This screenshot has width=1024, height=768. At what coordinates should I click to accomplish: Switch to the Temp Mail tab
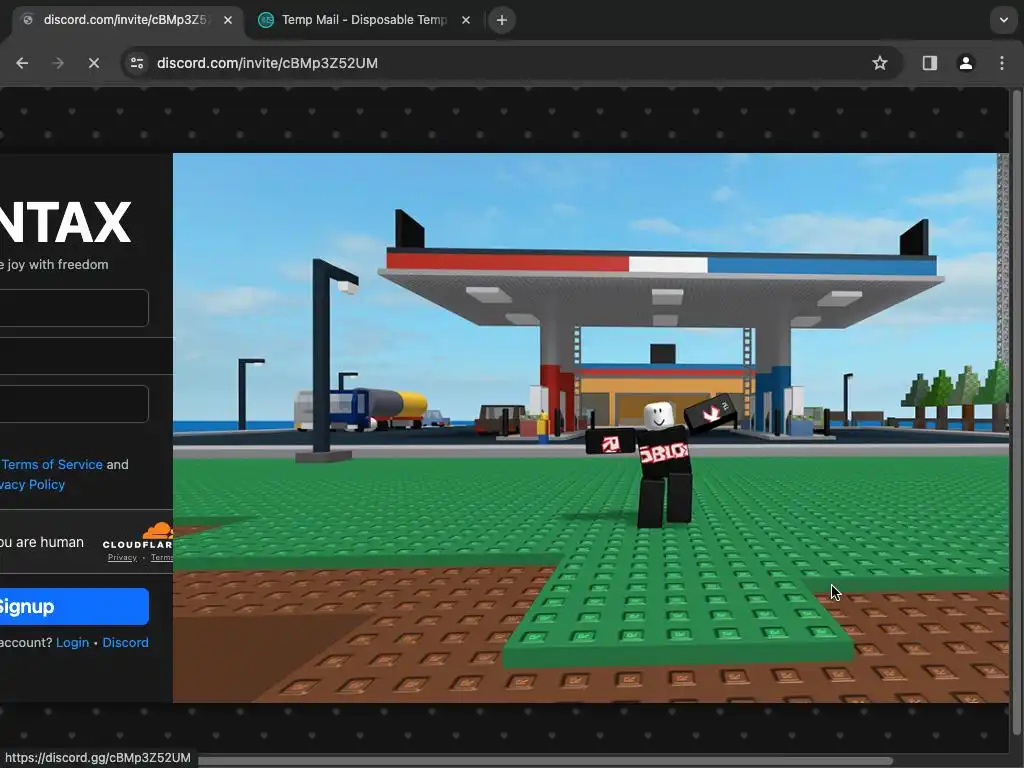point(365,20)
